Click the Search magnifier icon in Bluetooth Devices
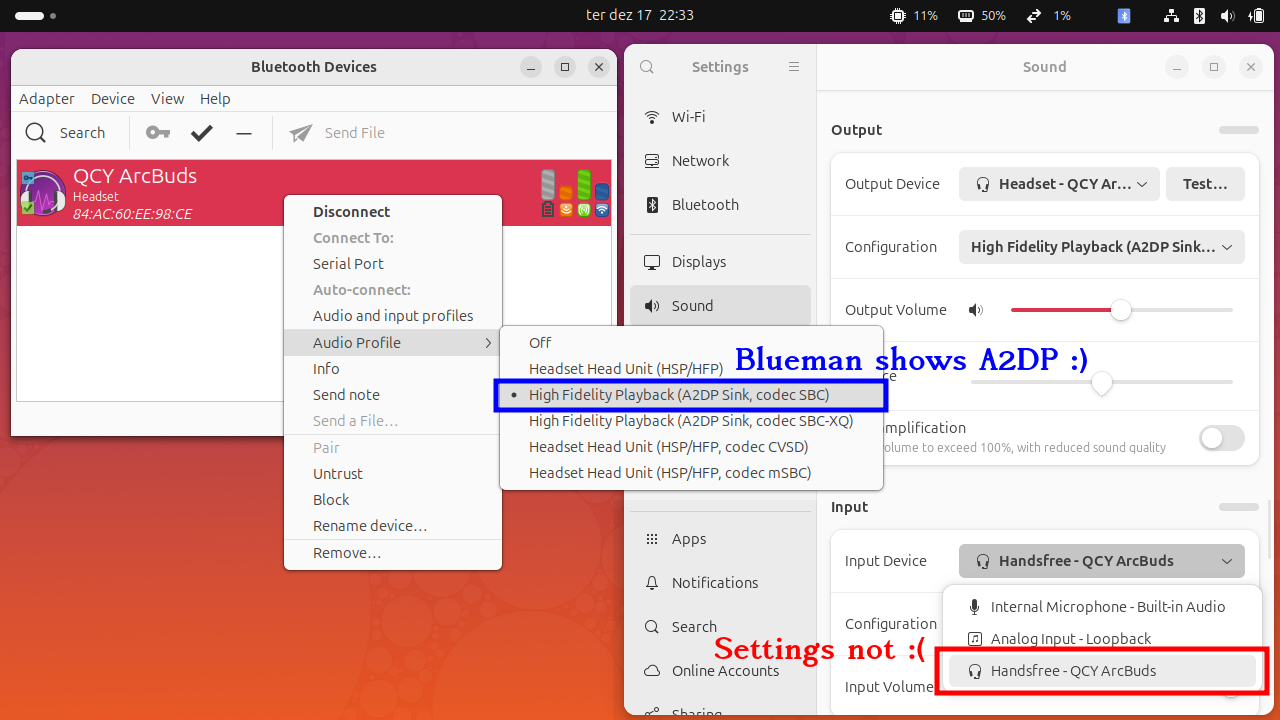Viewport: 1280px width, 720px height. click(x=36, y=133)
